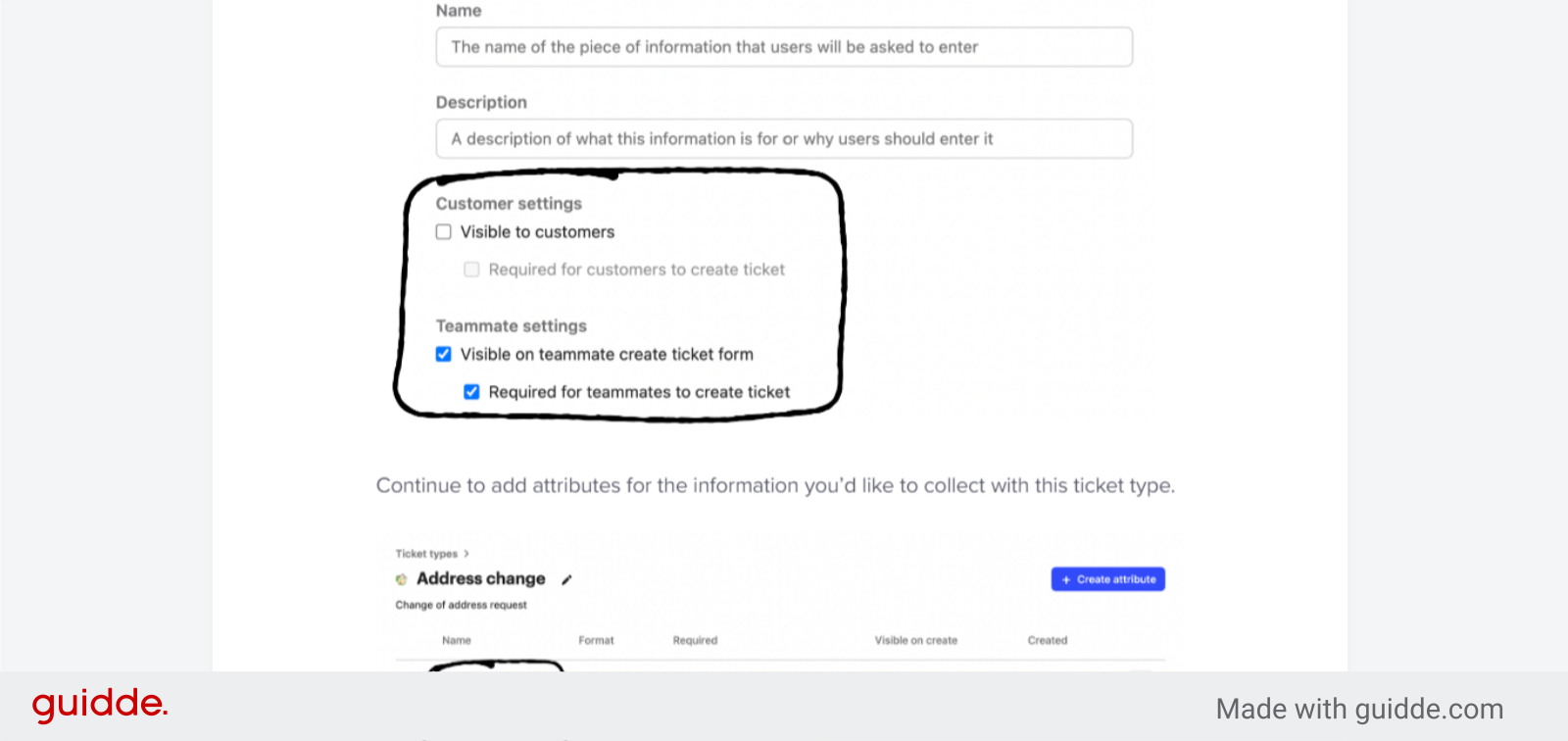
Task: Click the Required column header
Action: point(695,640)
